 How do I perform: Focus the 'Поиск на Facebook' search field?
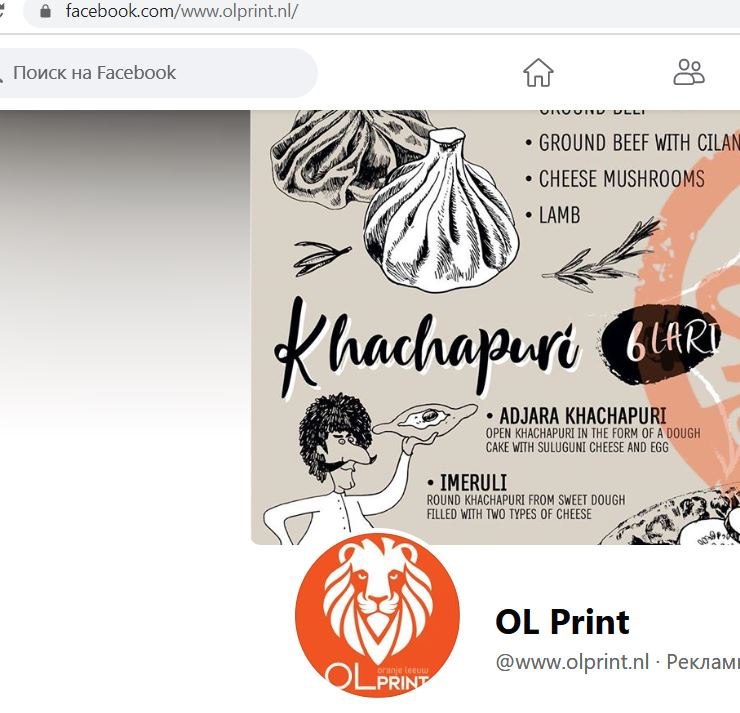[158, 73]
